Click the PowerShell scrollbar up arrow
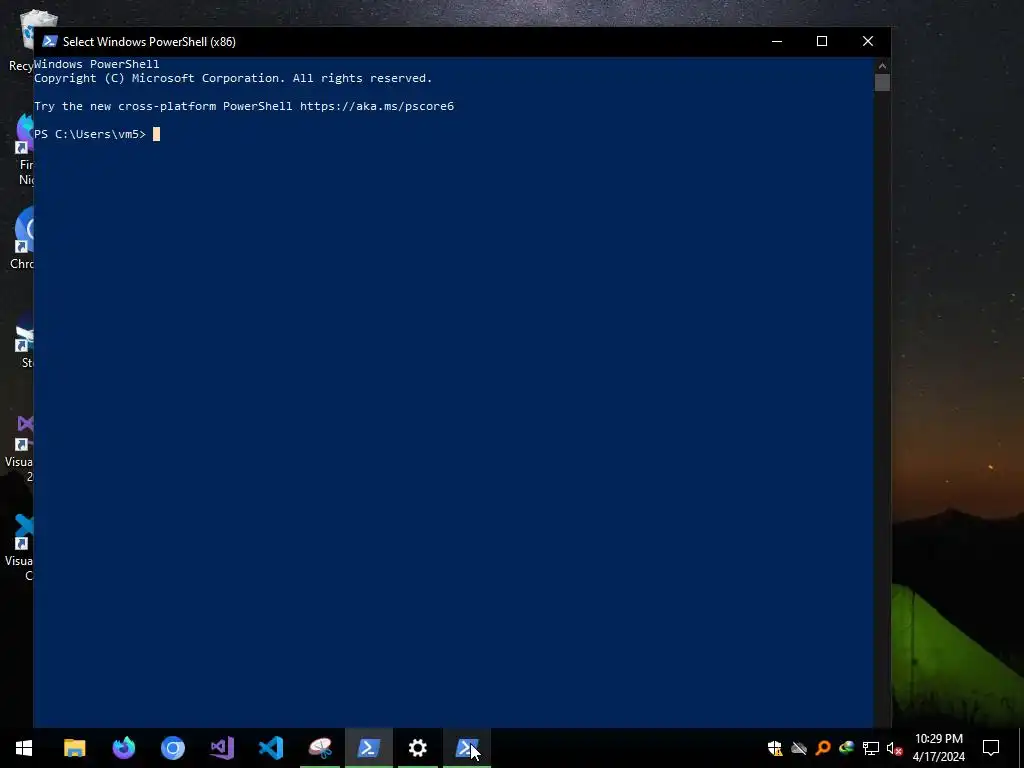 [882, 65]
